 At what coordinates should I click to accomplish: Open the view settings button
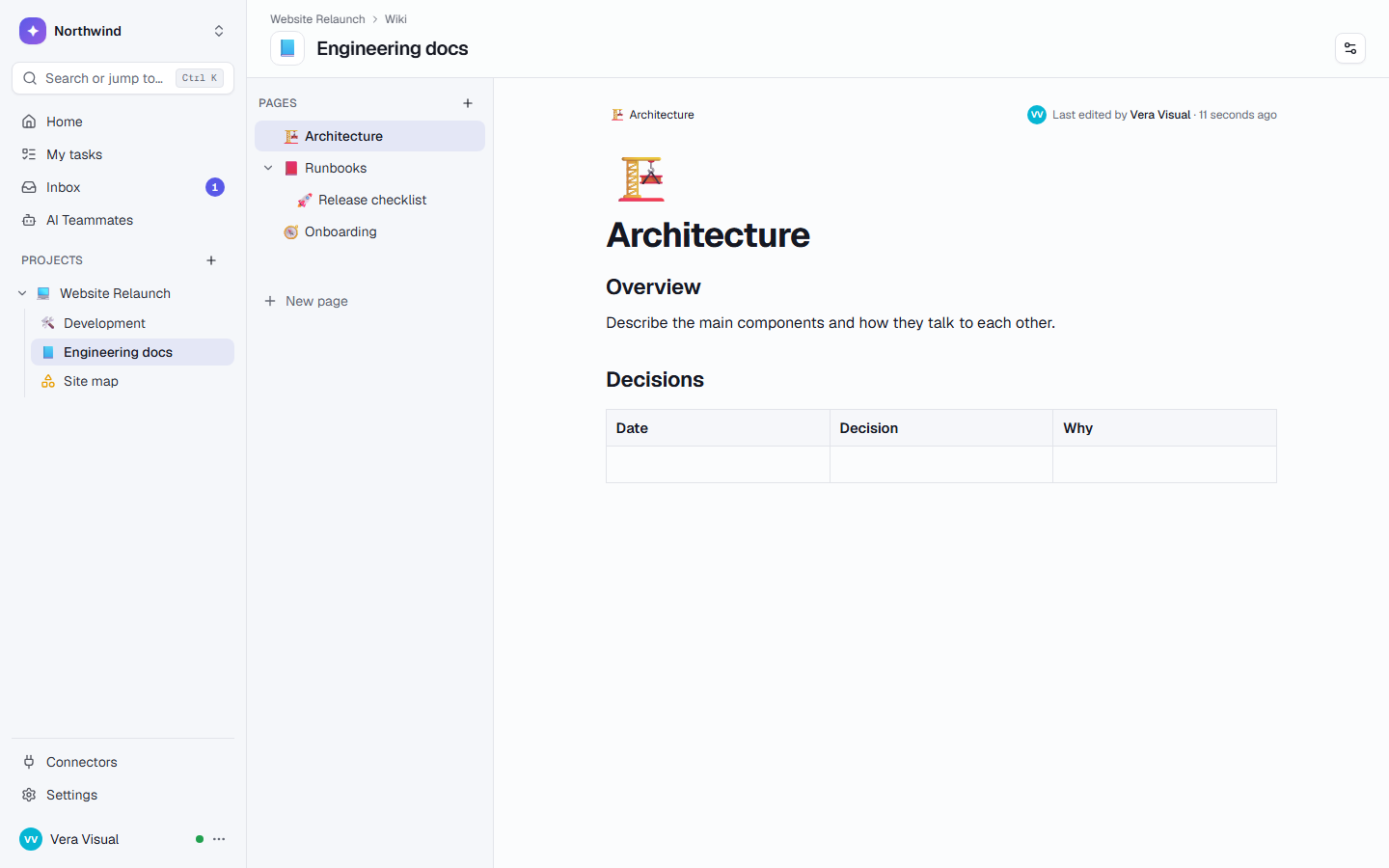pyautogui.click(x=1350, y=48)
